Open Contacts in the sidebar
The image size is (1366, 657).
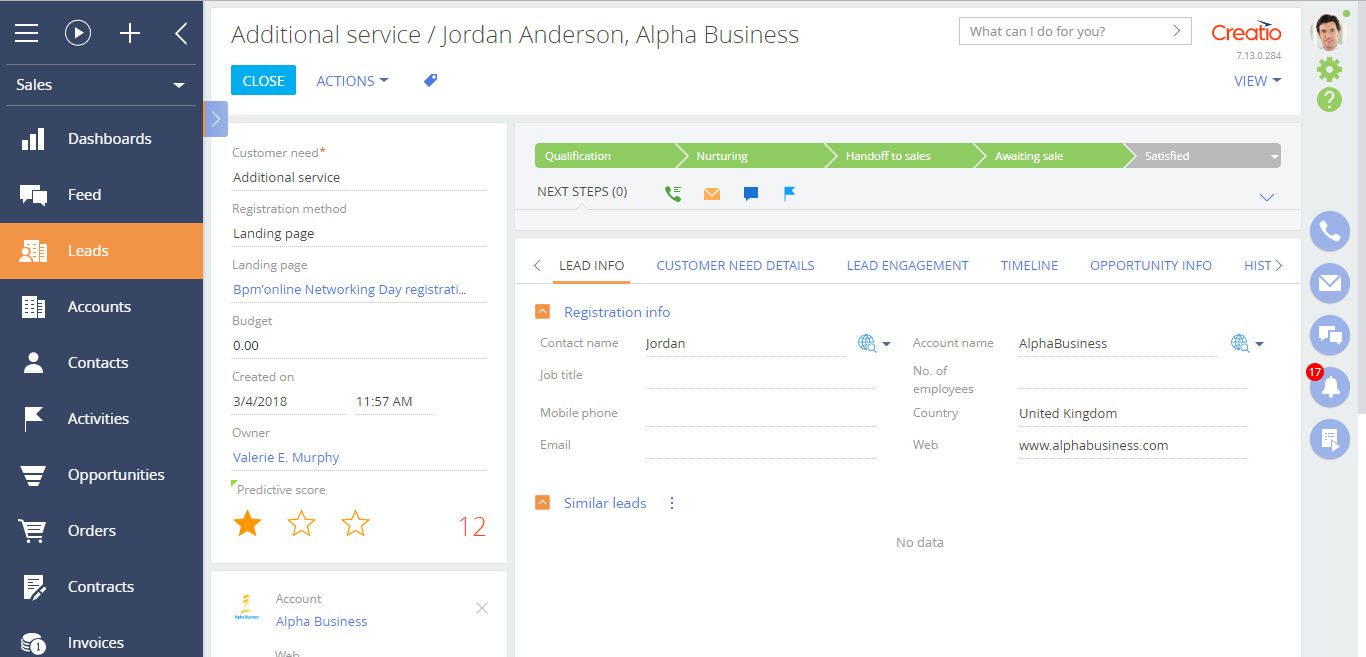(x=101, y=363)
